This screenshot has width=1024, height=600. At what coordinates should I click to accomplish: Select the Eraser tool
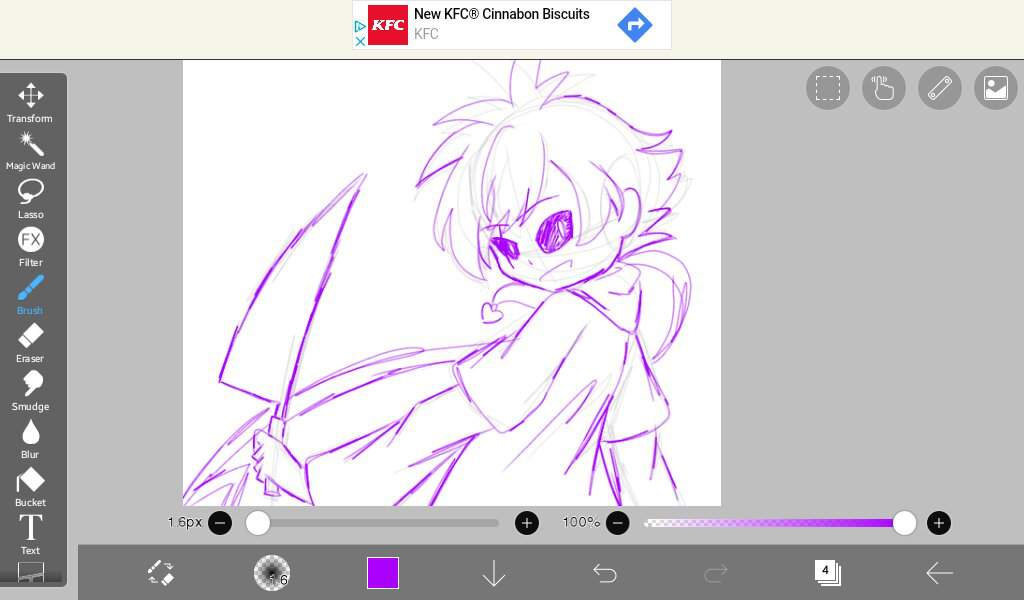tap(30, 343)
